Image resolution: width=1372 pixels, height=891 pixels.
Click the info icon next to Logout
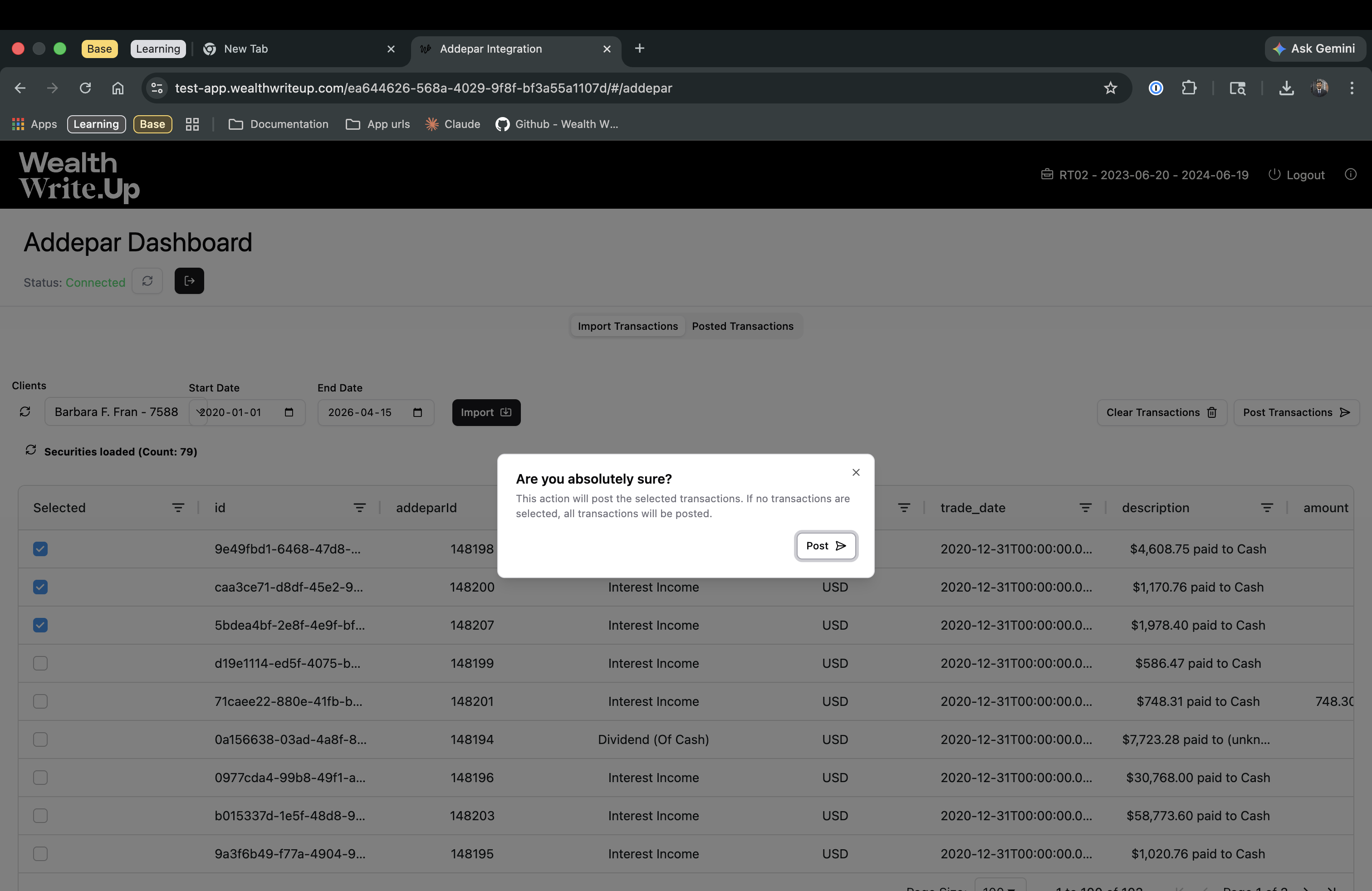[x=1351, y=174]
